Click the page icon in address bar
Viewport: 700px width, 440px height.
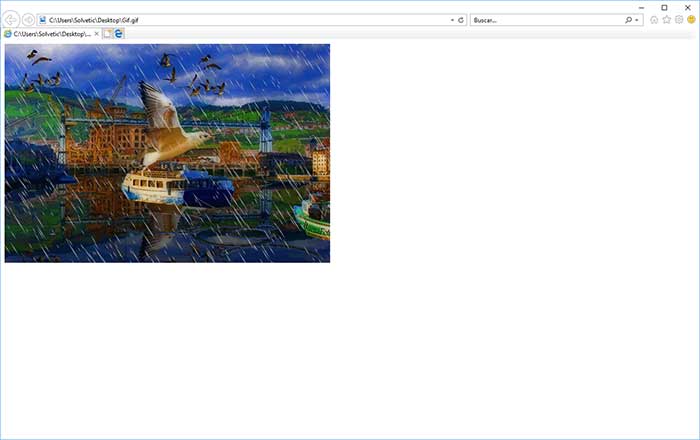tap(43, 20)
